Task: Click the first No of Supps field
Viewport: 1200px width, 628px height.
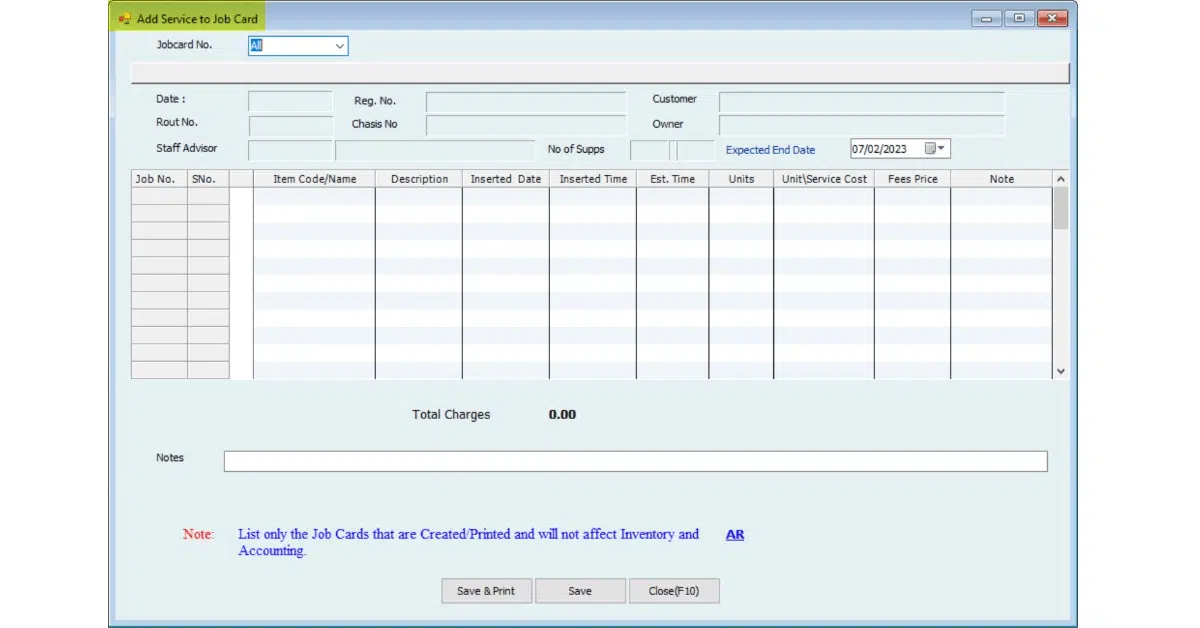Action: coord(650,150)
